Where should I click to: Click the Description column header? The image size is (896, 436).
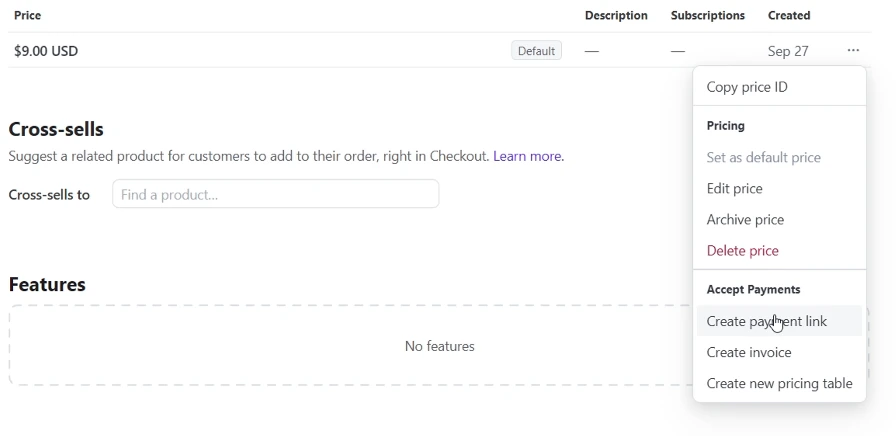point(616,16)
